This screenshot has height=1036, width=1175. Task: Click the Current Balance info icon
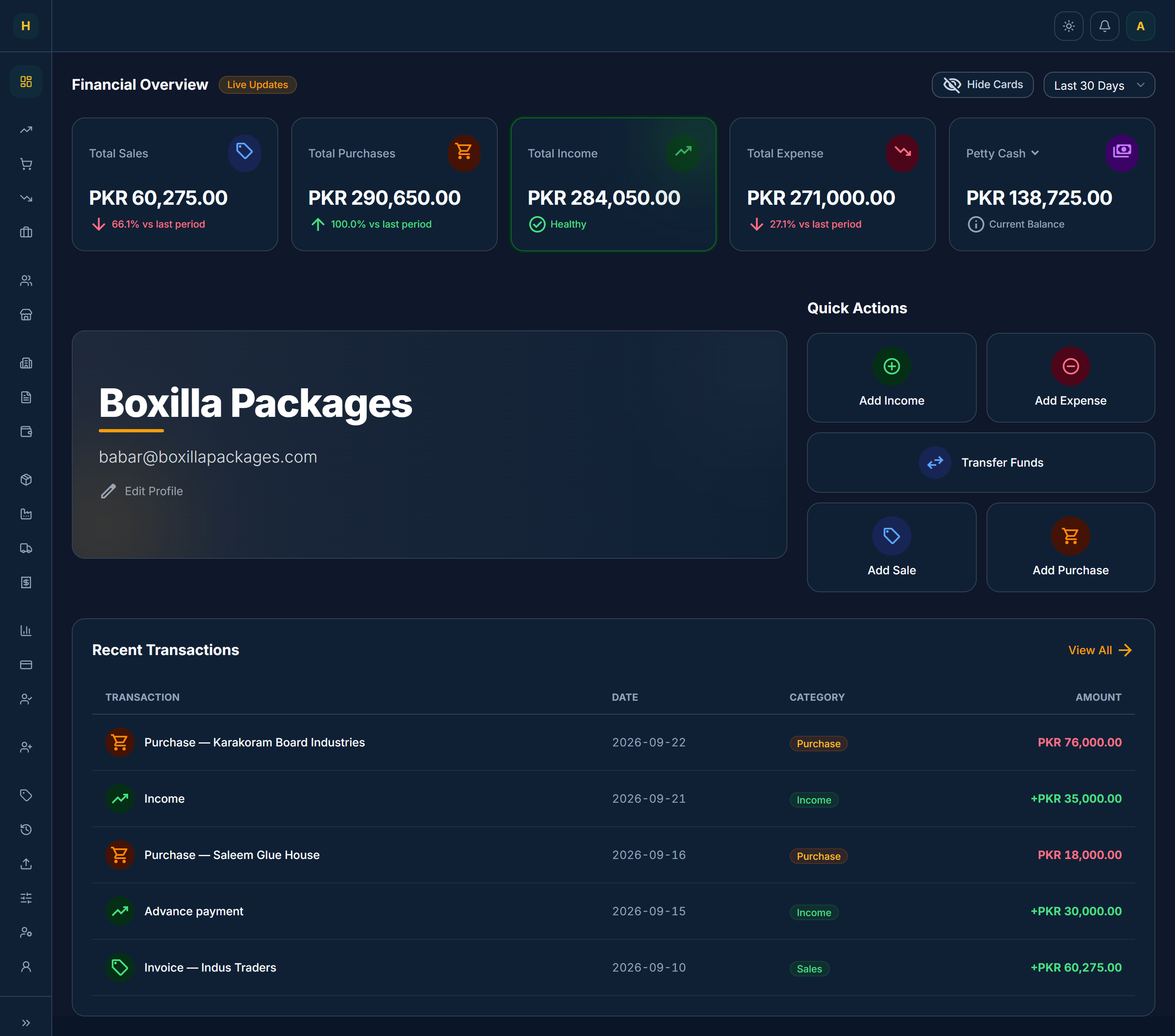(x=975, y=224)
